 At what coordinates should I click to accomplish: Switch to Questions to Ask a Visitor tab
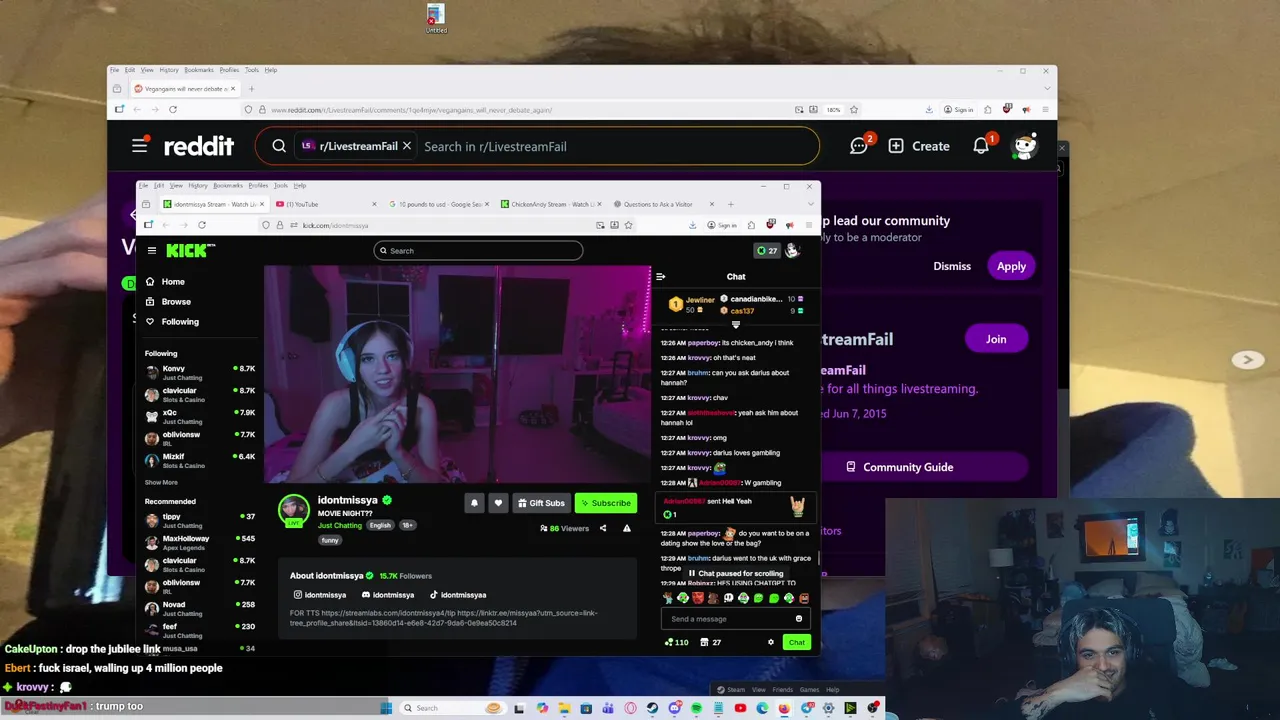pyautogui.click(x=662, y=204)
